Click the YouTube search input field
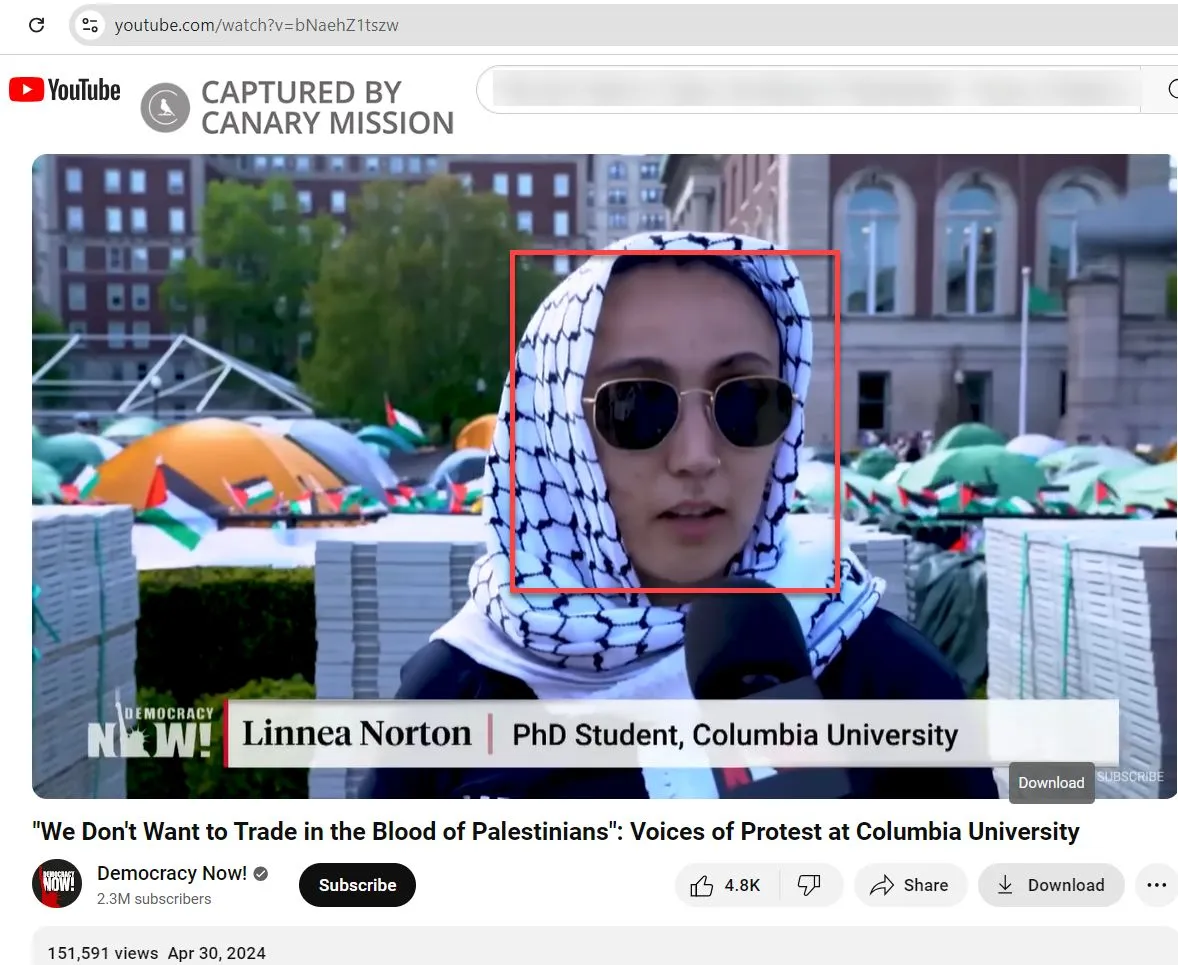 (810, 89)
